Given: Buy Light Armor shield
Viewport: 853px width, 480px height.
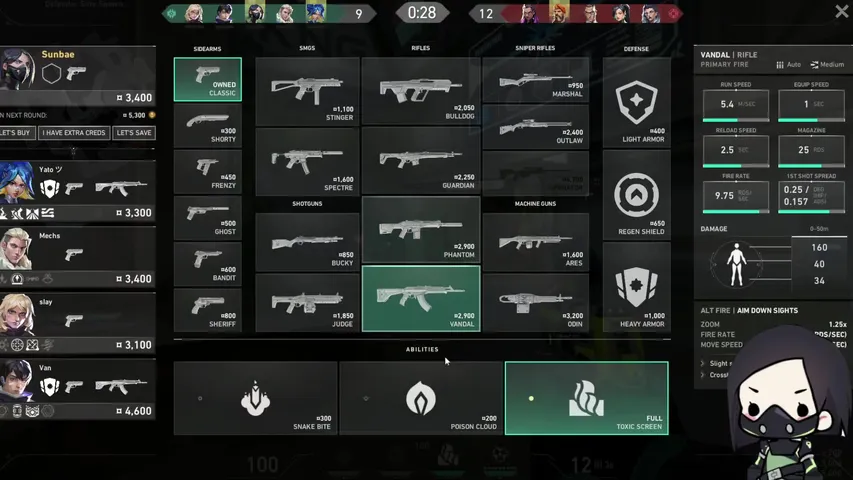Looking at the screenshot, I should click(636, 102).
